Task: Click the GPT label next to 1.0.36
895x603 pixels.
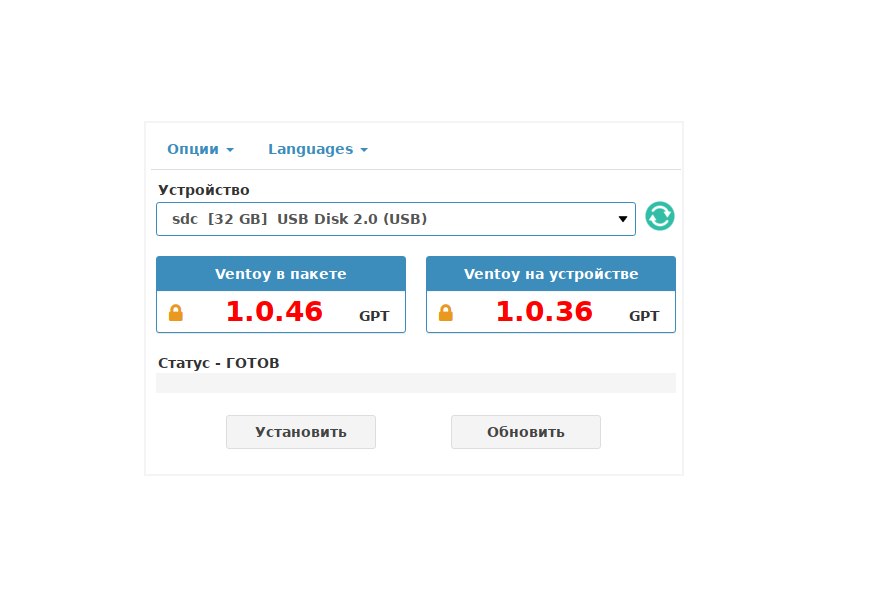Action: tap(644, 316)
